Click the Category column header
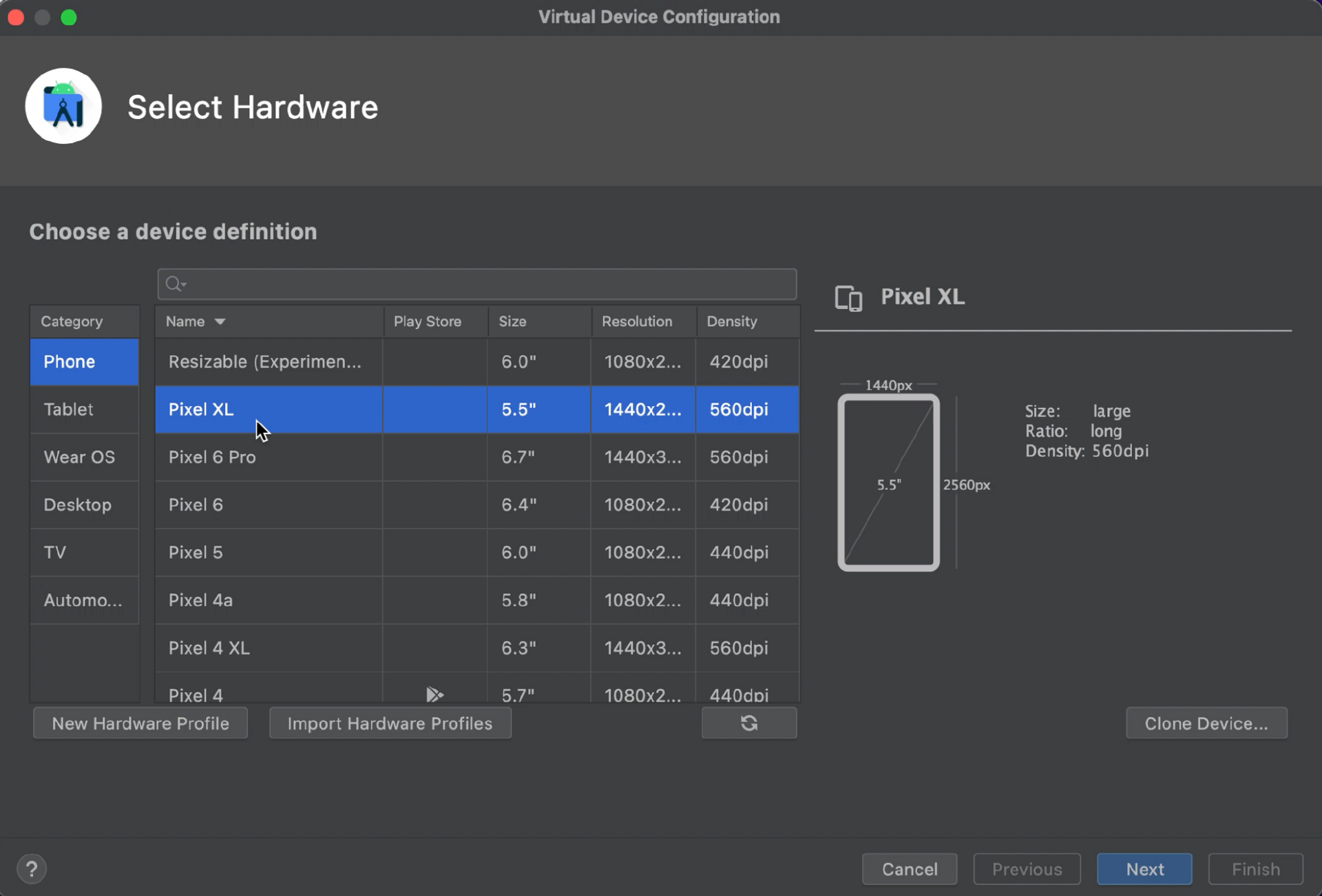1322x896 pixels. pos(84,321)
